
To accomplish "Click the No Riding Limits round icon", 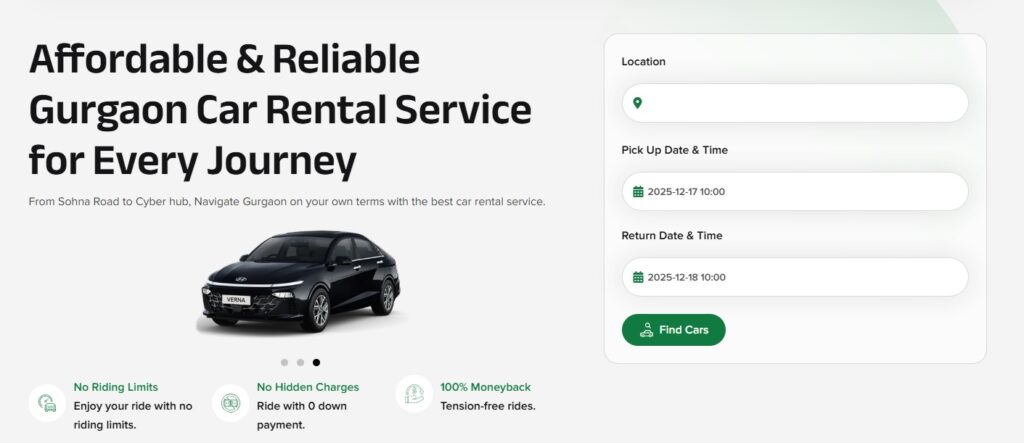I will click(47, 403).
